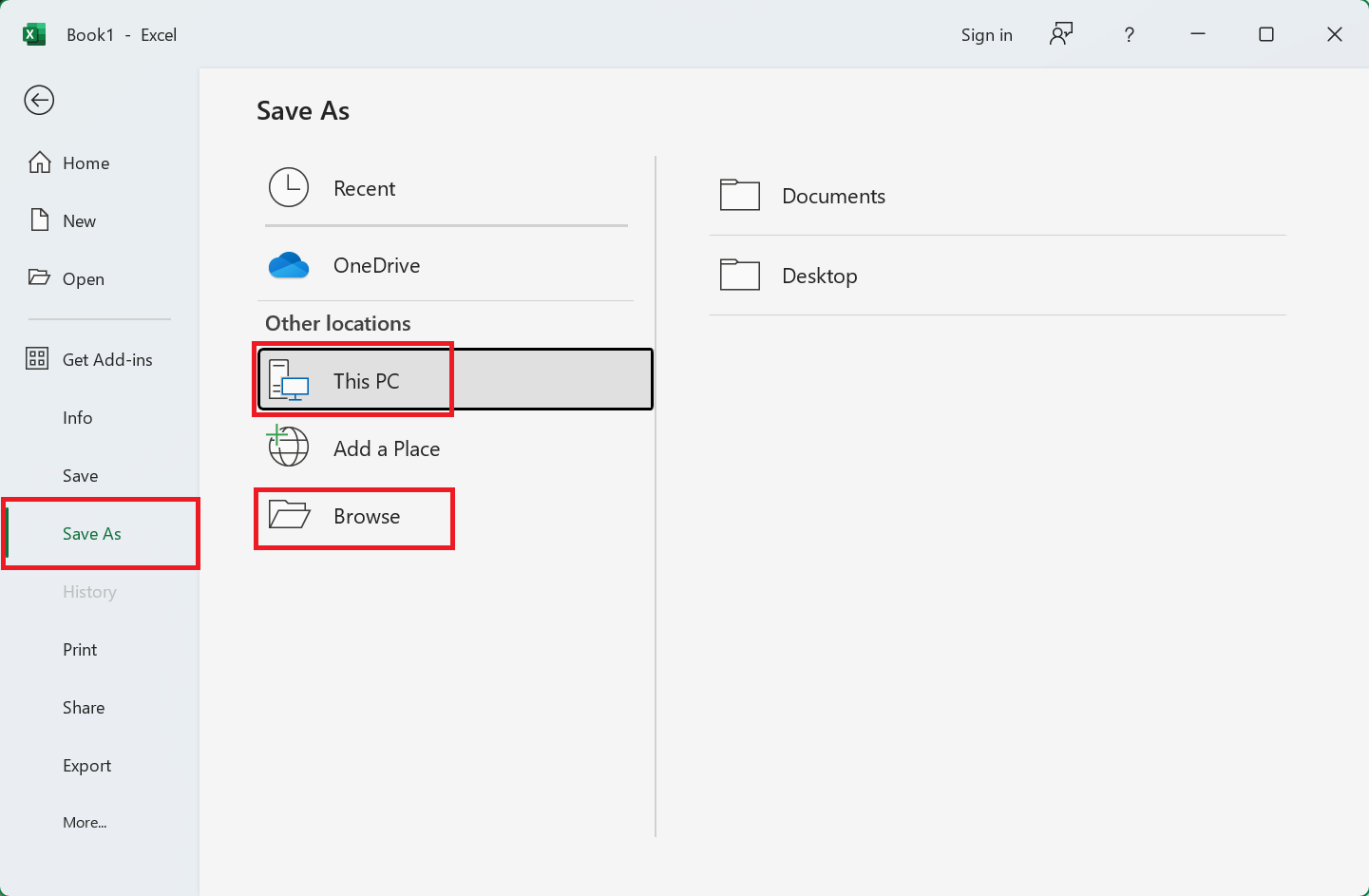Choose the Desktop folder name

(x=819, y=276)
